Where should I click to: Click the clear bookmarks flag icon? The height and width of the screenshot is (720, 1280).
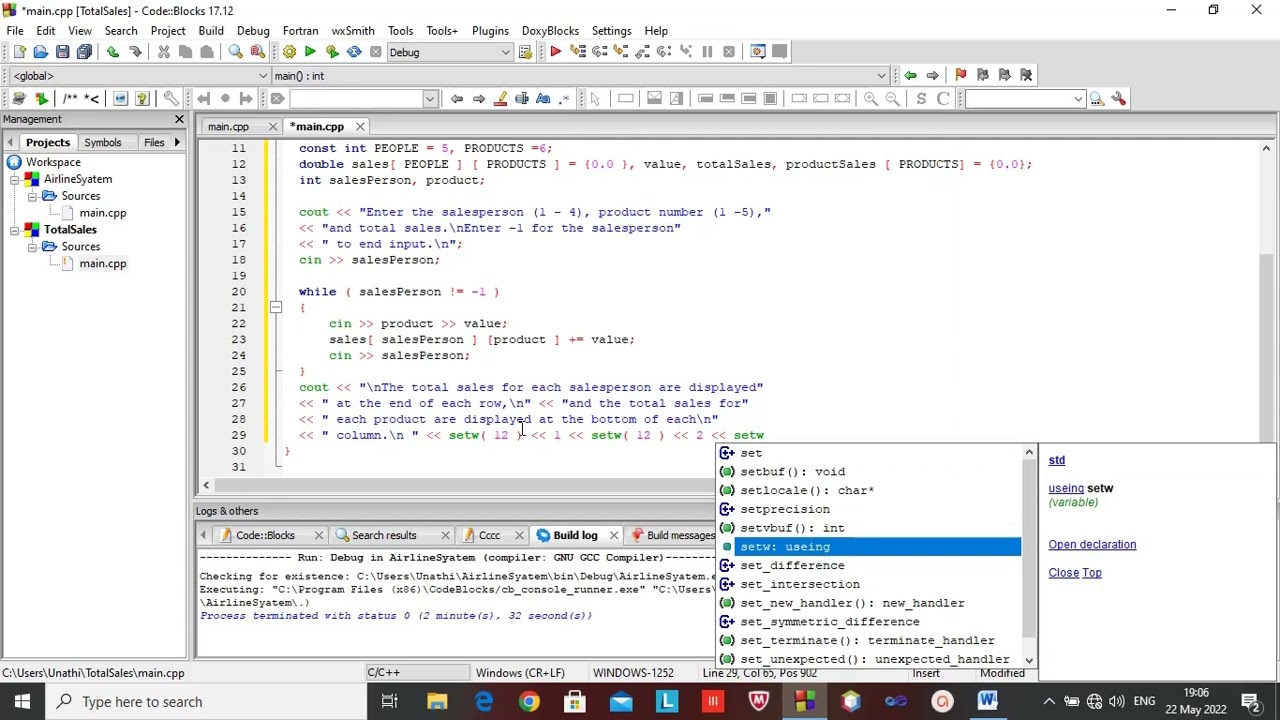pyautogui.click(x=1025, y=75)
